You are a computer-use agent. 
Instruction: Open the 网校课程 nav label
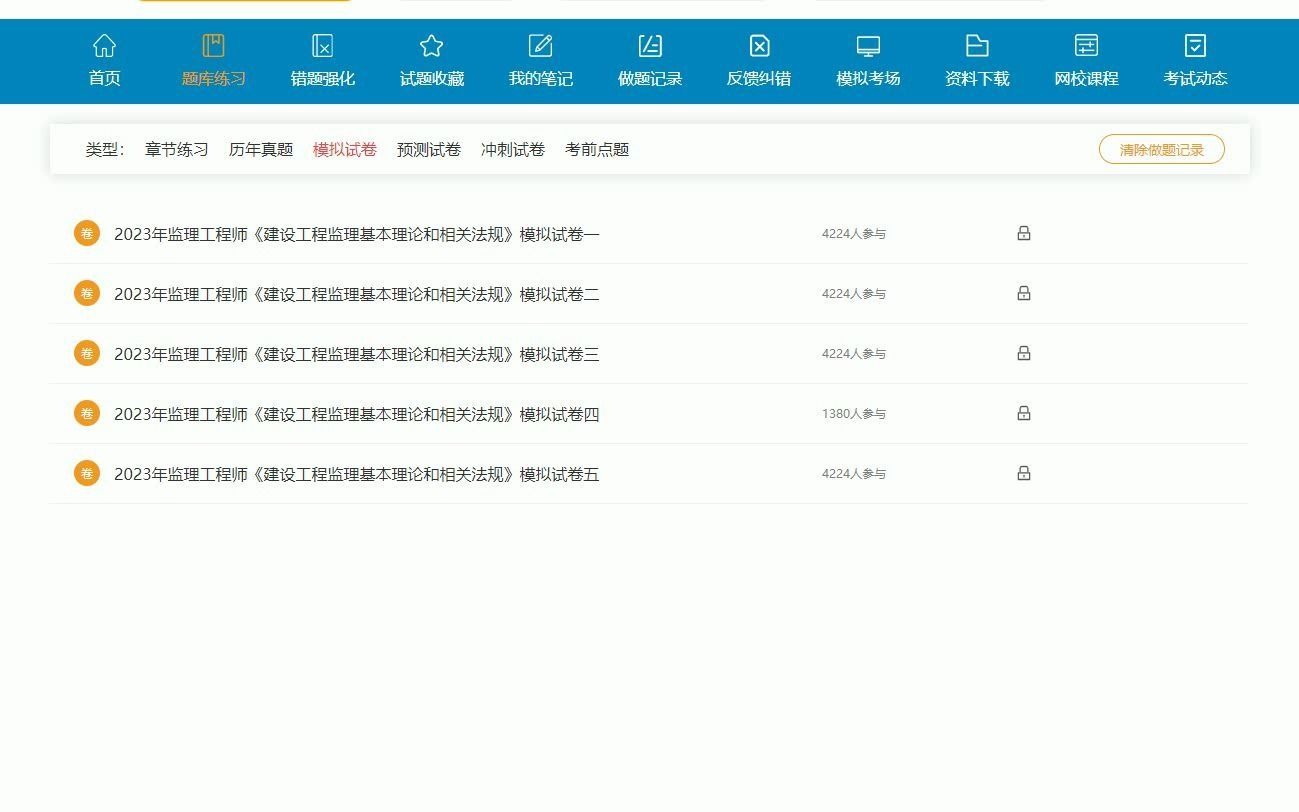coord(1086,79)
